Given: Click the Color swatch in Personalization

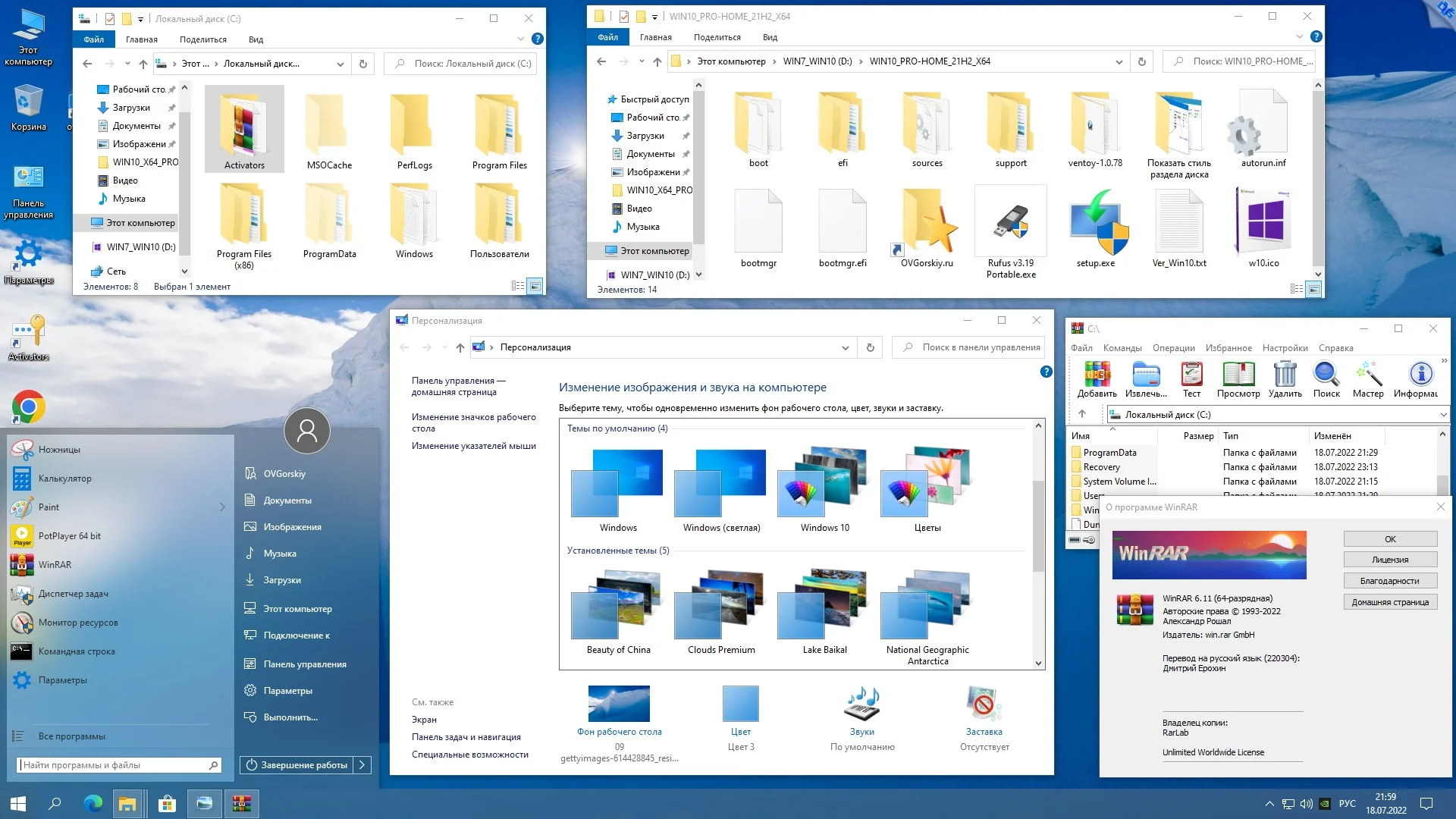Looking at the screenshot, I should click(740, 704).
